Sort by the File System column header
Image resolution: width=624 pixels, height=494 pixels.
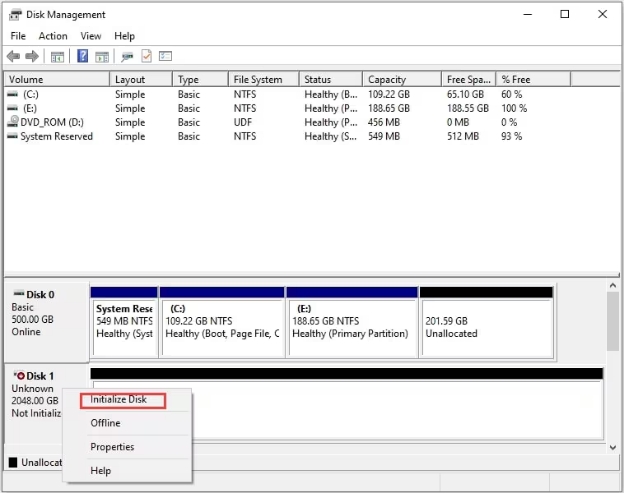point(257,80)
